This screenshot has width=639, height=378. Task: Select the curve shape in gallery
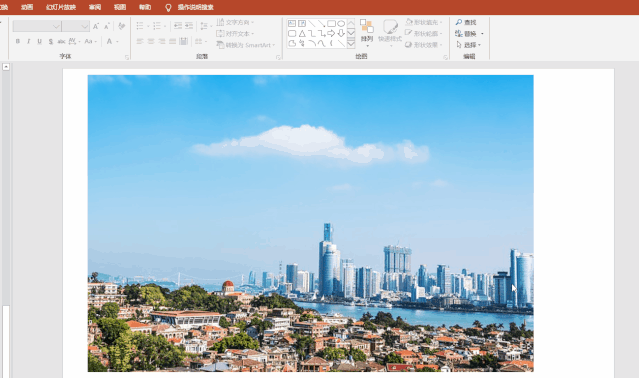(x=322, y=43)
